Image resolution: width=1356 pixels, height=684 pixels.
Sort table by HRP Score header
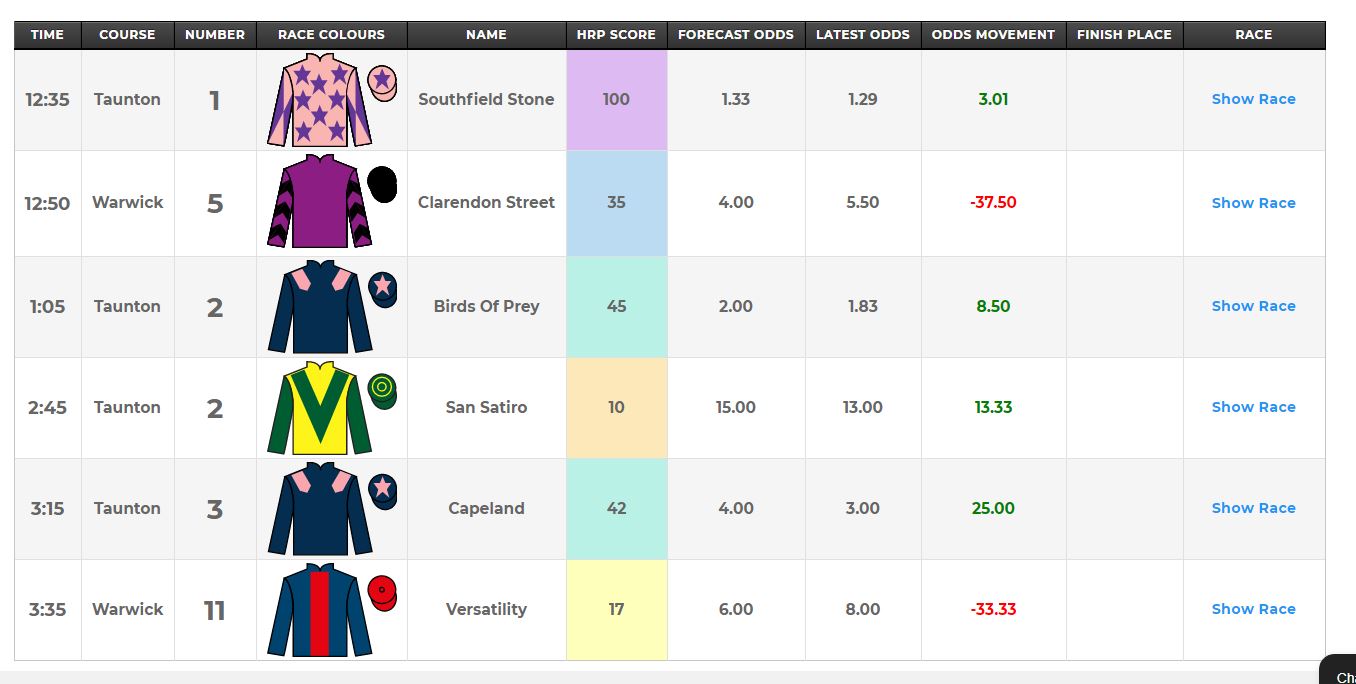point(616,34)
